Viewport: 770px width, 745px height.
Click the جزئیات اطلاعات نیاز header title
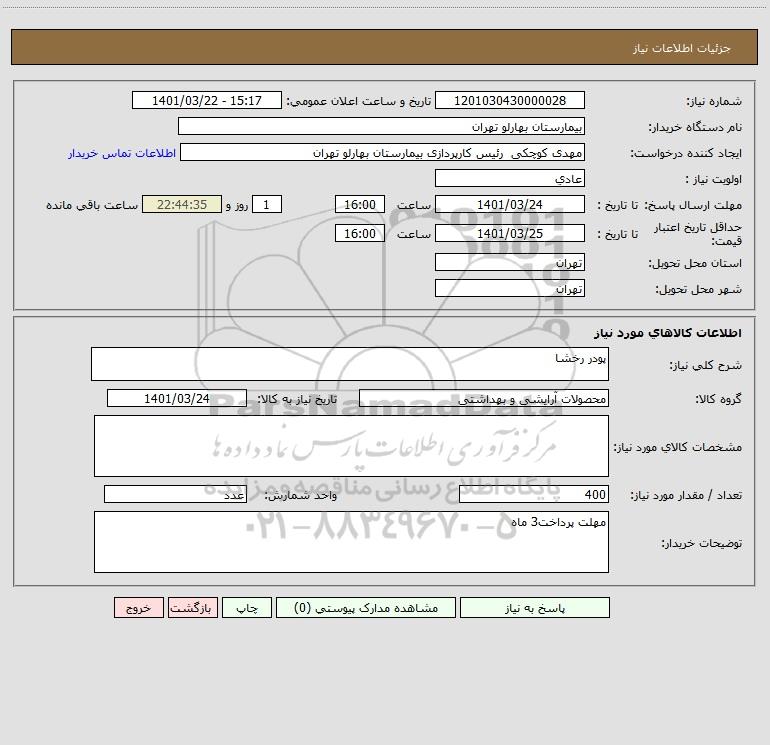click(682, 48)
